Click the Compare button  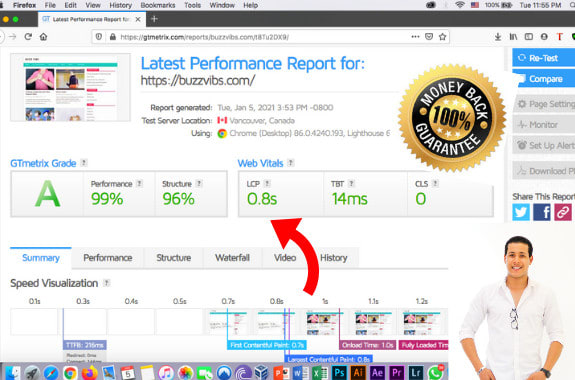(x=543, y=79)
